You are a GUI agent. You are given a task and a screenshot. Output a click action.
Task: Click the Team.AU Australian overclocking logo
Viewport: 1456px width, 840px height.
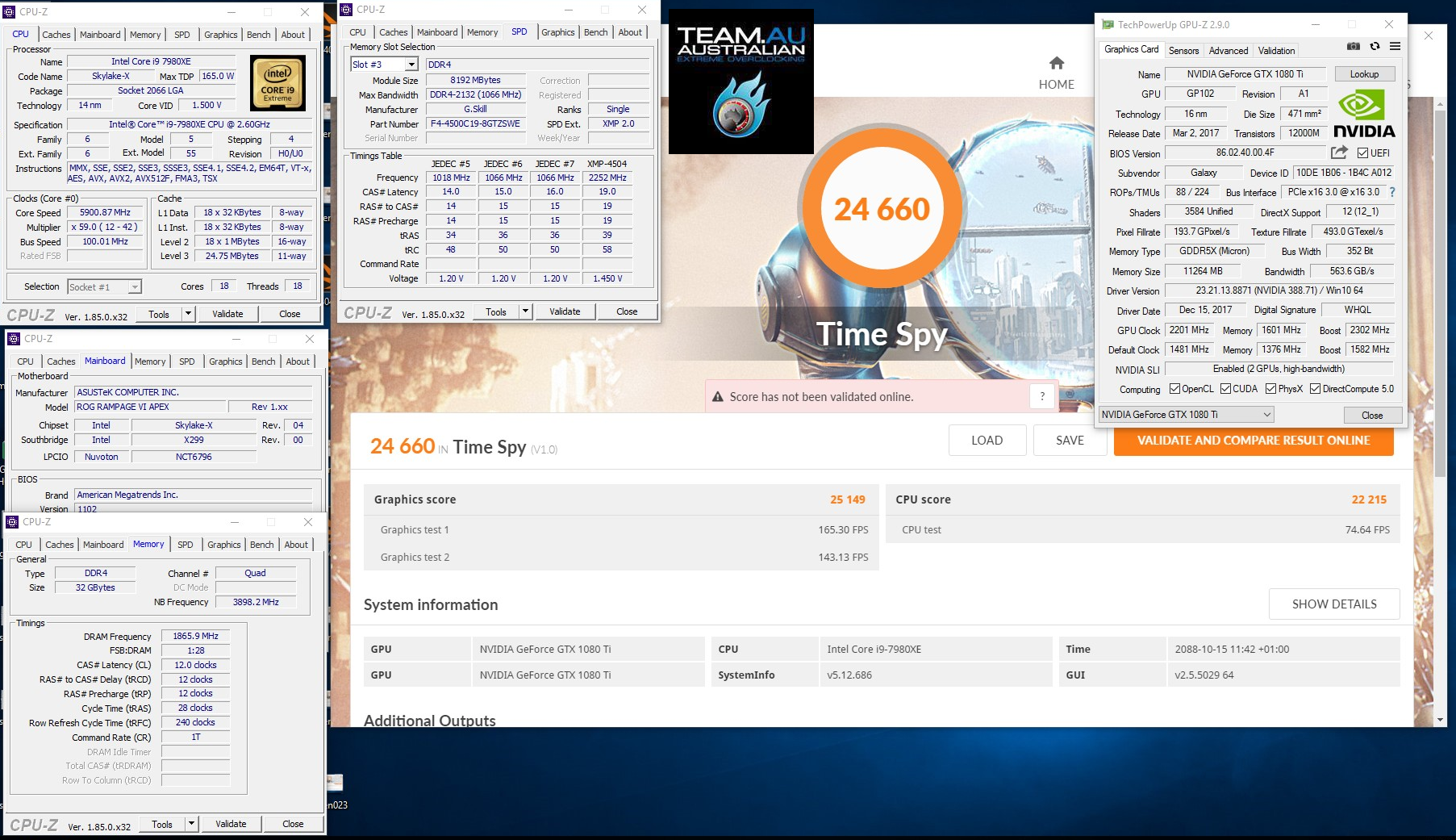(741, 81)
